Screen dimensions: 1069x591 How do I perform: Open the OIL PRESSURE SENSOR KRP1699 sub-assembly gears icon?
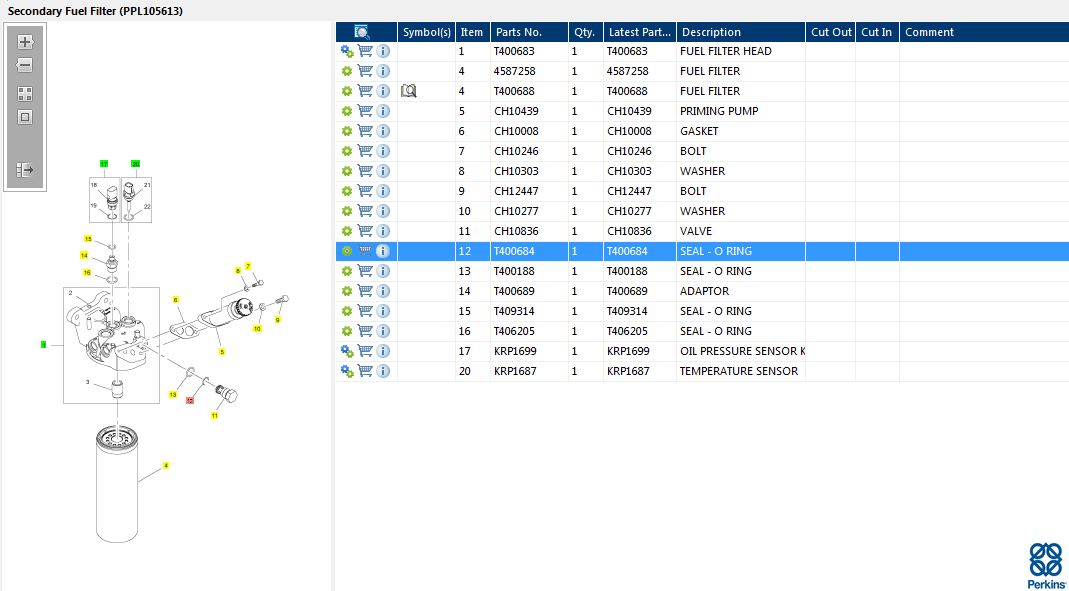[347, 351]
